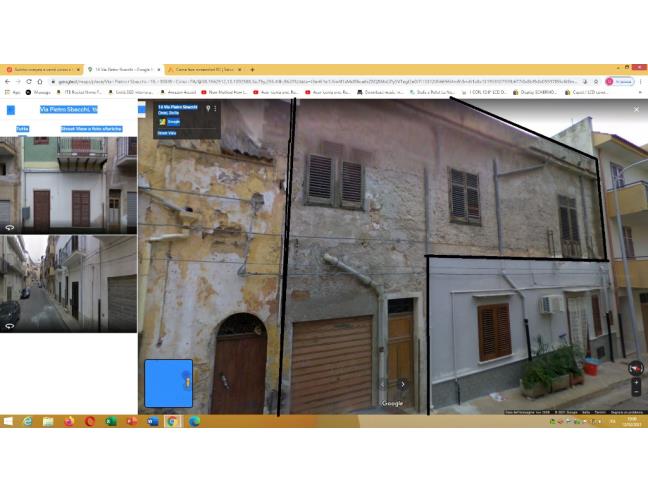Viewport: 648px width, 492px height.
Task: Click the blue back button in side panel
Action: click(x=11, y=110)
